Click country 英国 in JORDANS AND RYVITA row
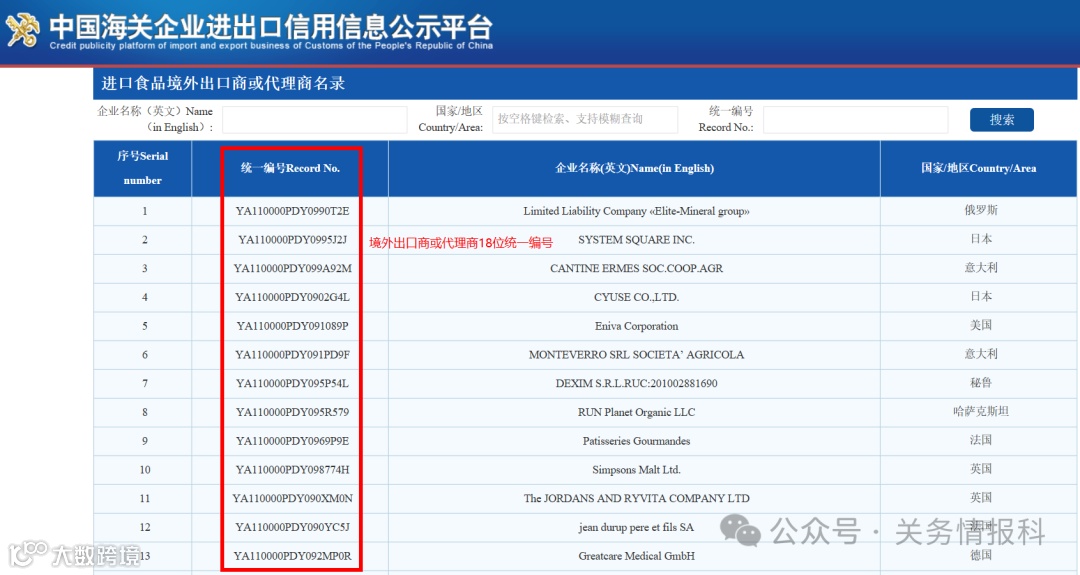The image size is (1080, 575). [981, 498]
